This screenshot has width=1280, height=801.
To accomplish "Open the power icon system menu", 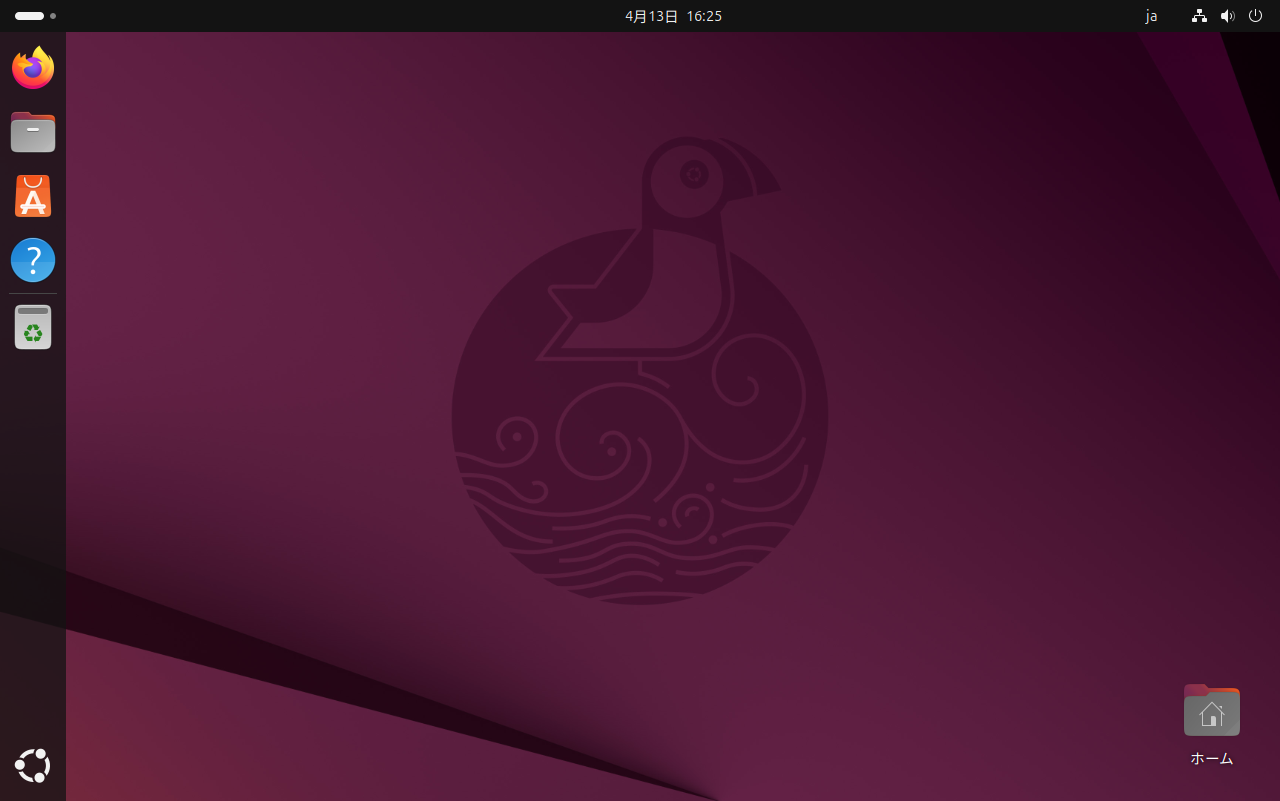I will [x=1256, y=16].
